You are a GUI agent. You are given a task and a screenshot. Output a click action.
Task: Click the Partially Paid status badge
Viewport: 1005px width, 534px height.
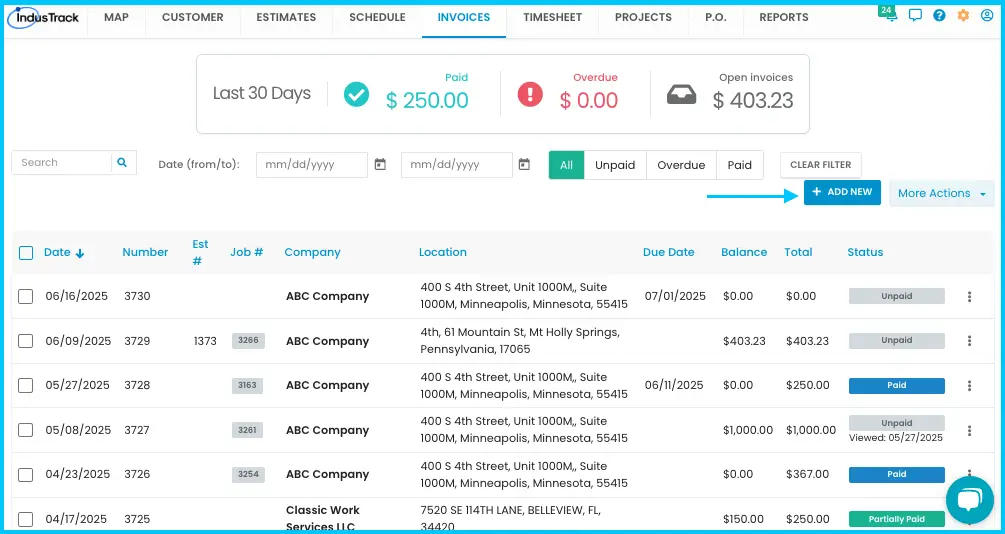pos(897,519)
